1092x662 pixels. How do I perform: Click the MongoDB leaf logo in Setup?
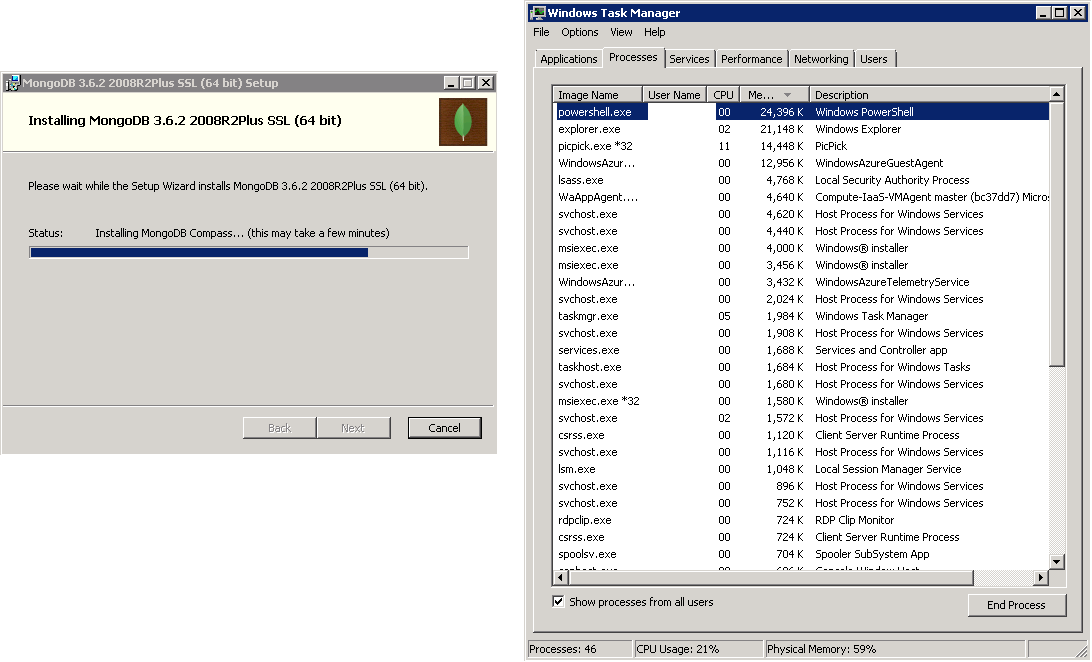point(462,122)
